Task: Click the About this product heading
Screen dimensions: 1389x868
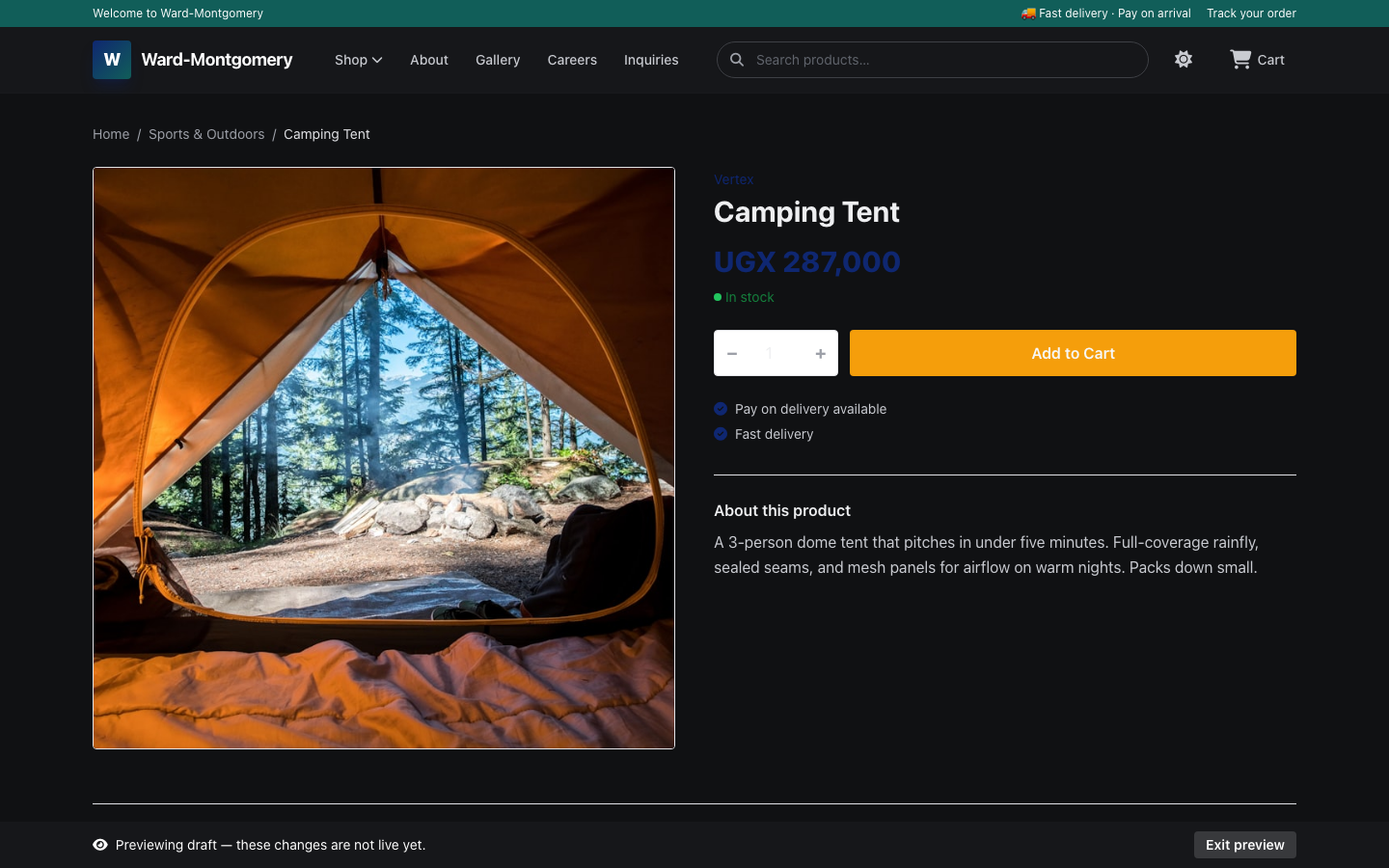Action: point(782,511)
